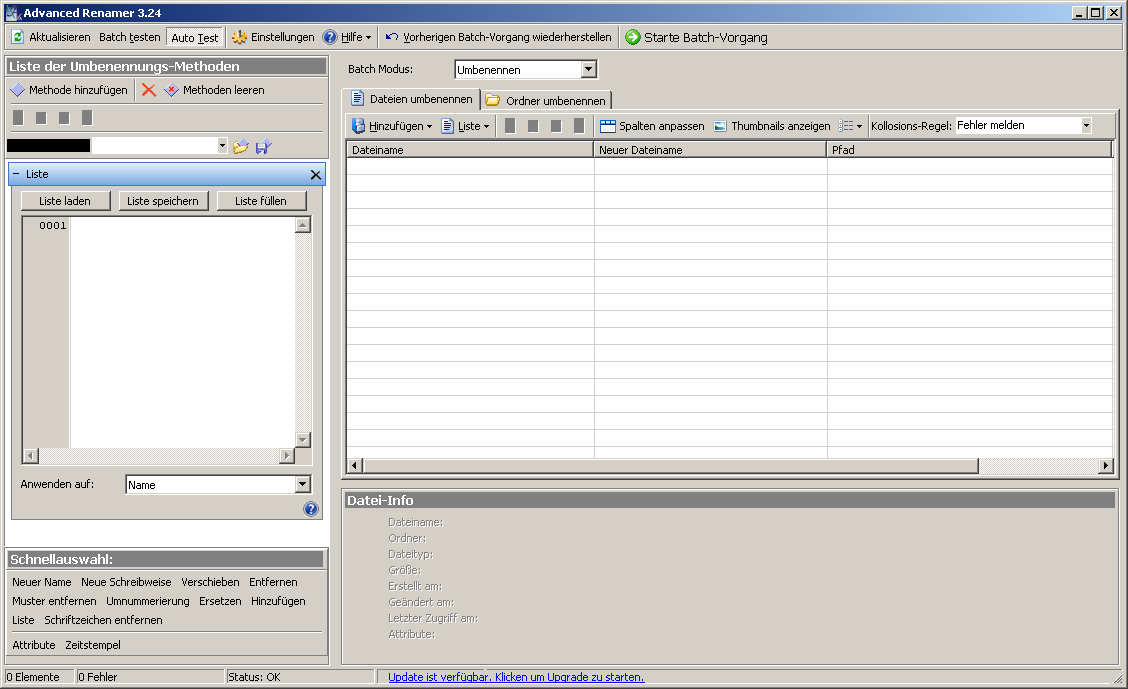The image size is (1128, 689).
Task: Click the list text area scroll-down arrow
Action: 303,439
